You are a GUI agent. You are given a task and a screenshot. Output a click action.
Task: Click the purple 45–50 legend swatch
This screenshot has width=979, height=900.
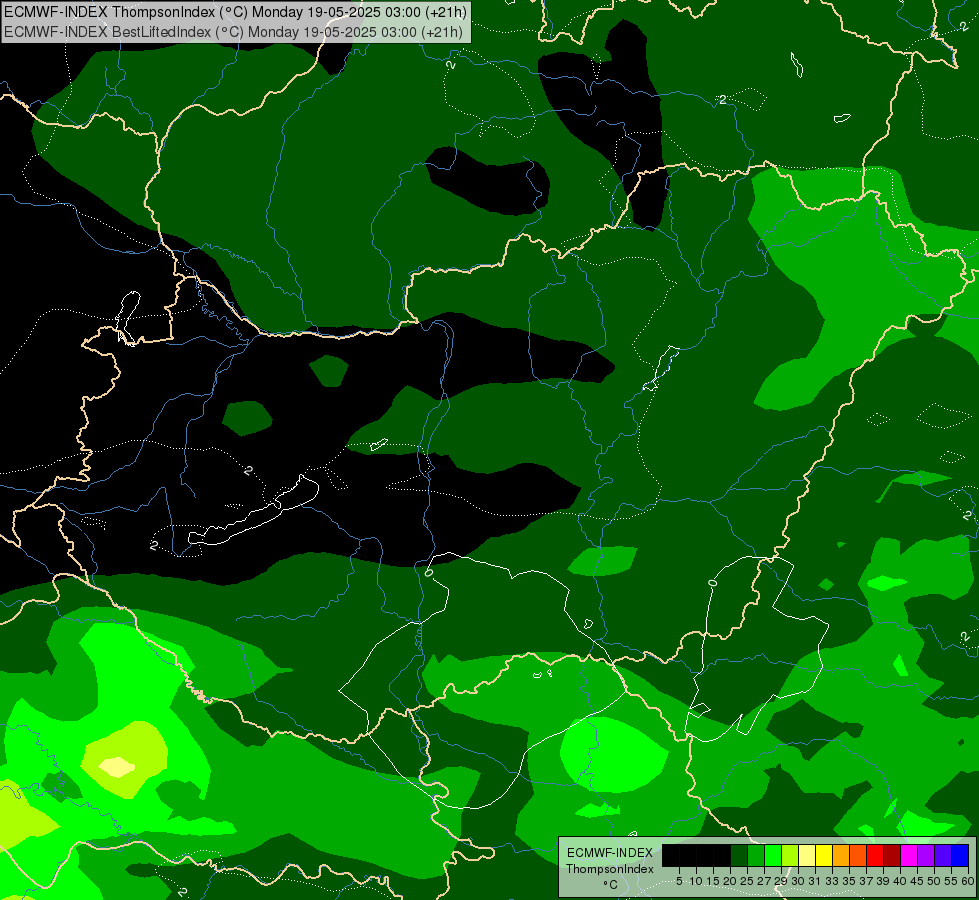(927, 855)
